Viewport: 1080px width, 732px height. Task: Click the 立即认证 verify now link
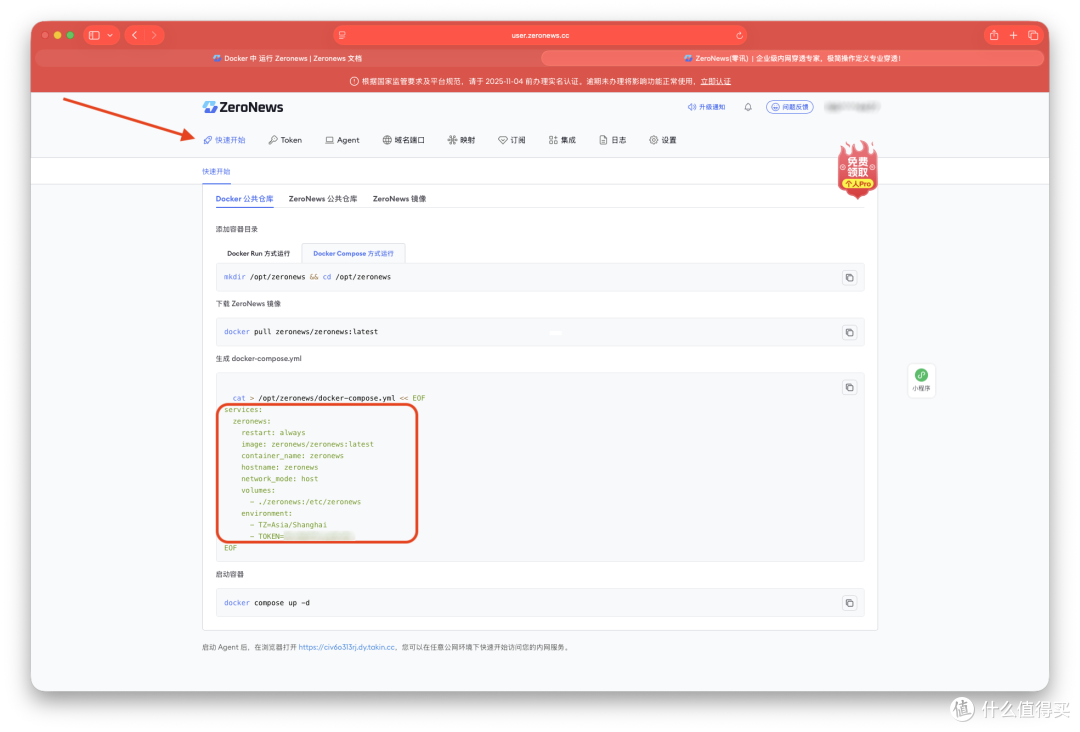point(716,81)
